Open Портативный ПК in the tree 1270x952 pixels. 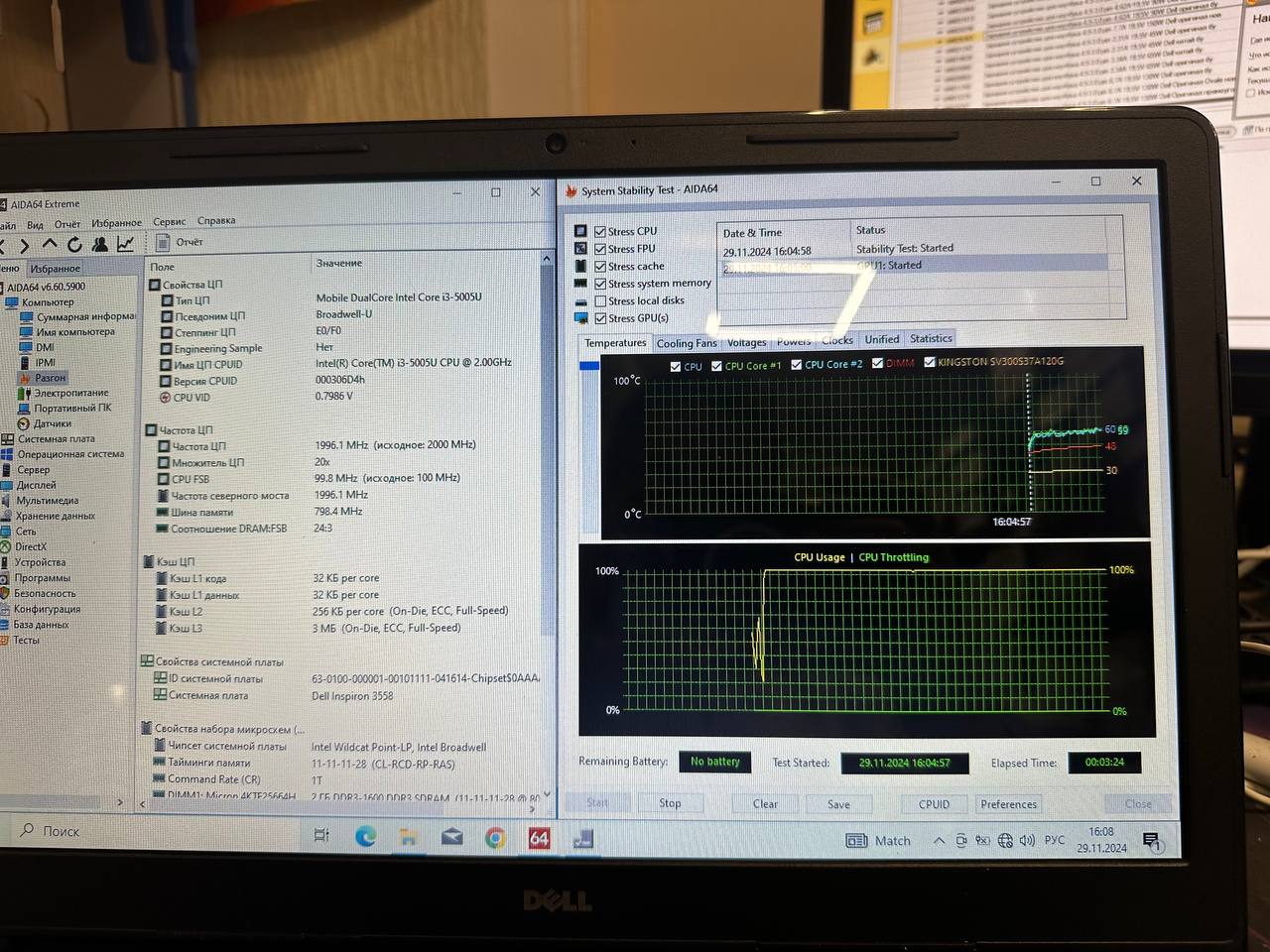pos(65,408)
